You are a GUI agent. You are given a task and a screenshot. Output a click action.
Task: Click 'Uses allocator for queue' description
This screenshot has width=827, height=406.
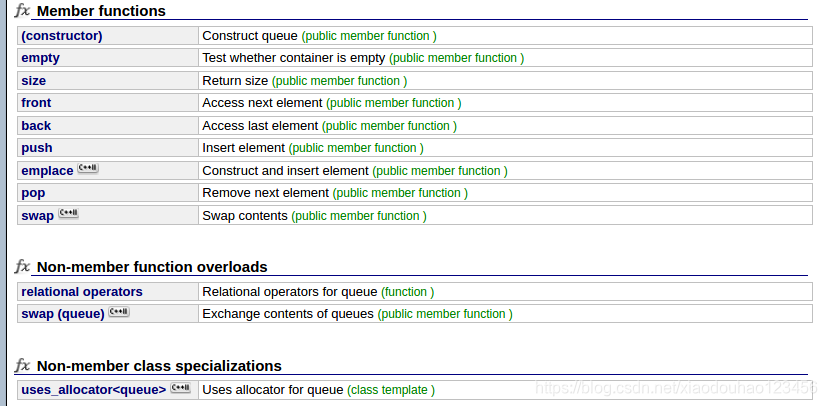point(273,390)
